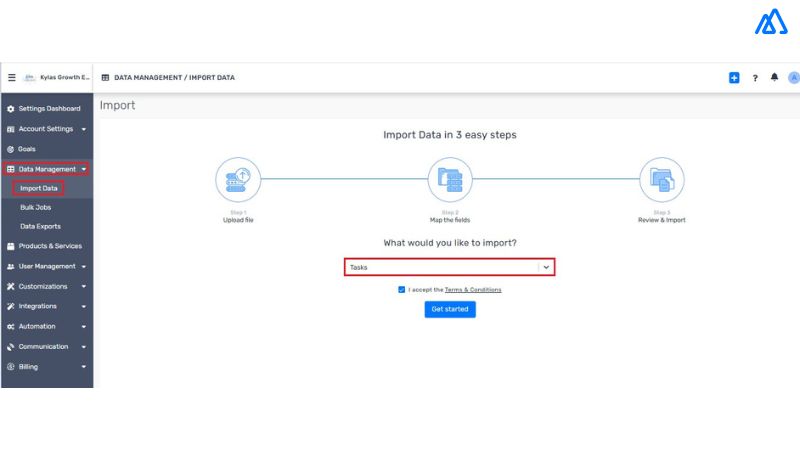Image resolution: width=800 pixels, height=450 pixels.
Task: Expand the Integrations arrow
Action: pyautogui.click(x=84, y=306)
